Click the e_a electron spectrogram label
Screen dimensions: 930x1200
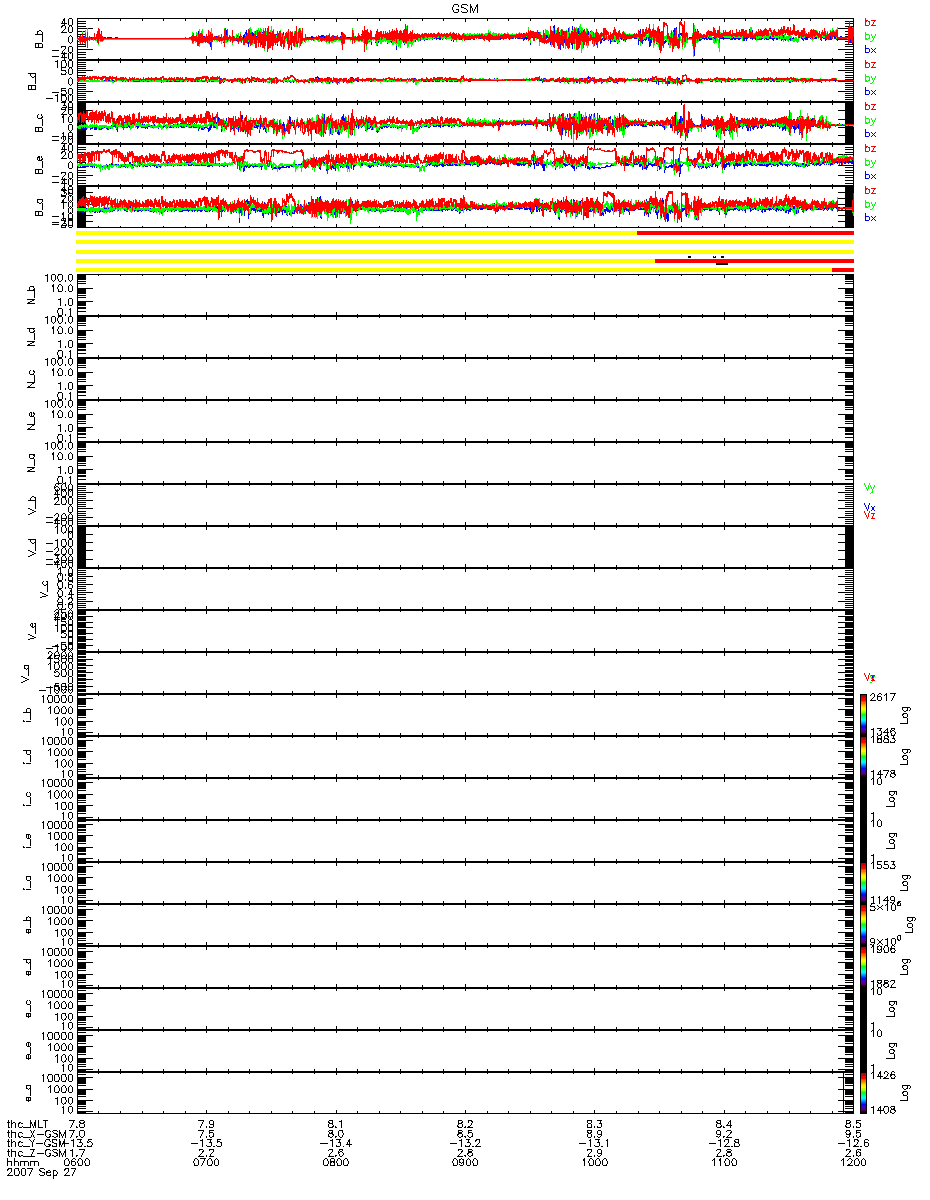26,1093
